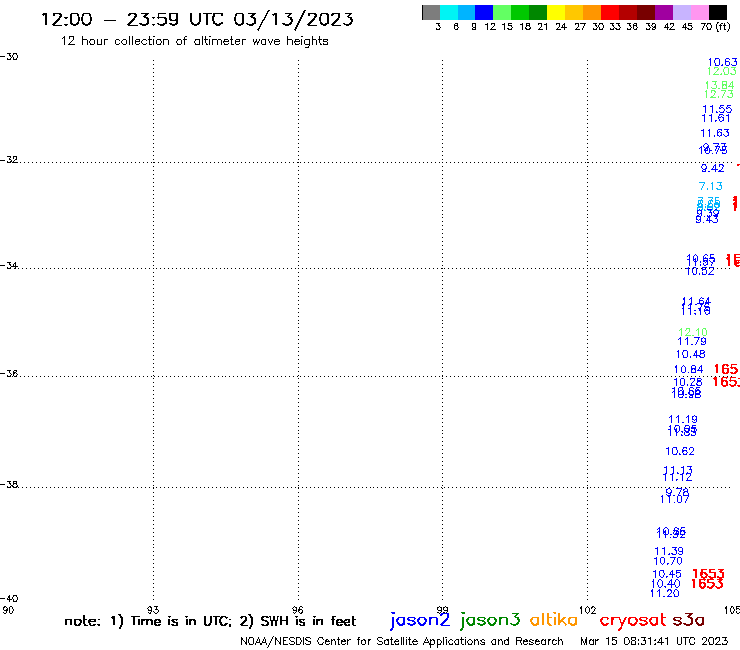Click the -30 latitude label at top
Image resolution: width=740 pixels, height=650 pixels.
tap(9, 57)
